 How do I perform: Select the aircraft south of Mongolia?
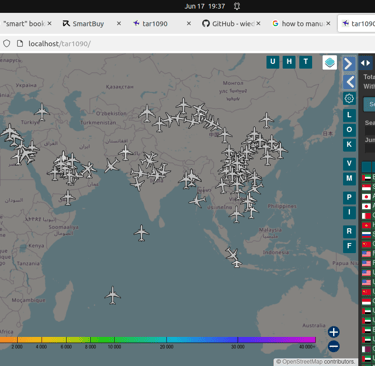183,106
